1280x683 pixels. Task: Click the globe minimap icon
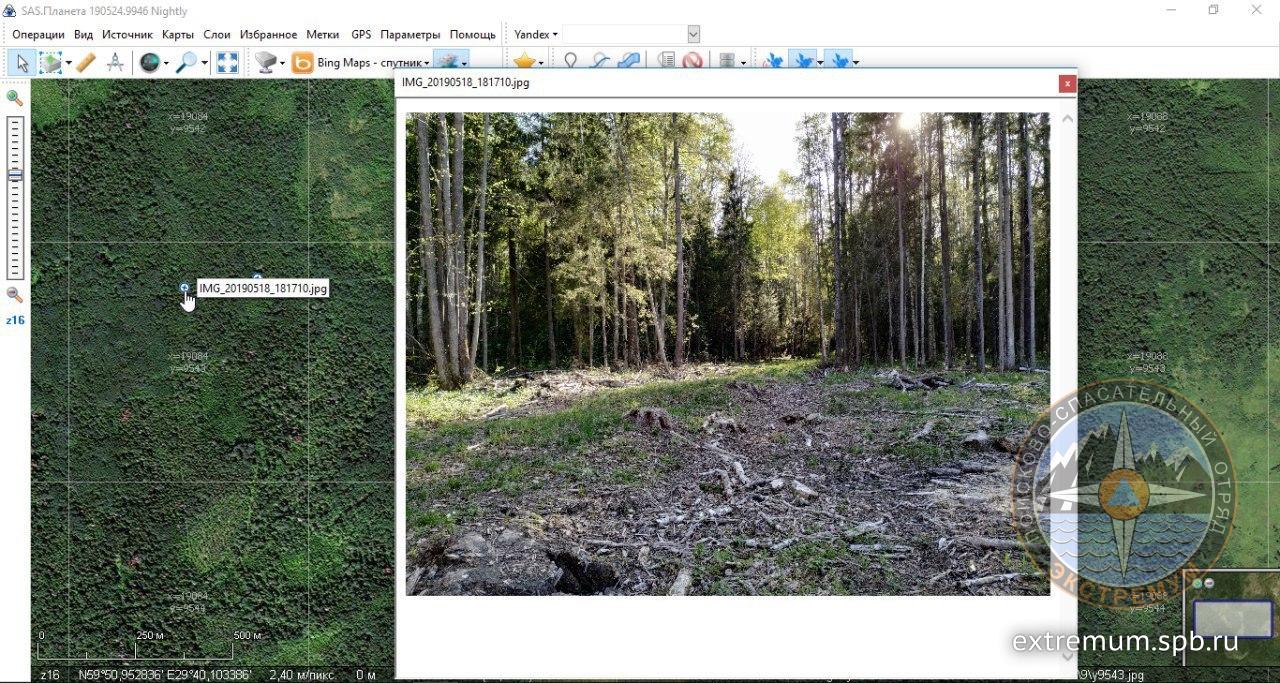(149, 63)
